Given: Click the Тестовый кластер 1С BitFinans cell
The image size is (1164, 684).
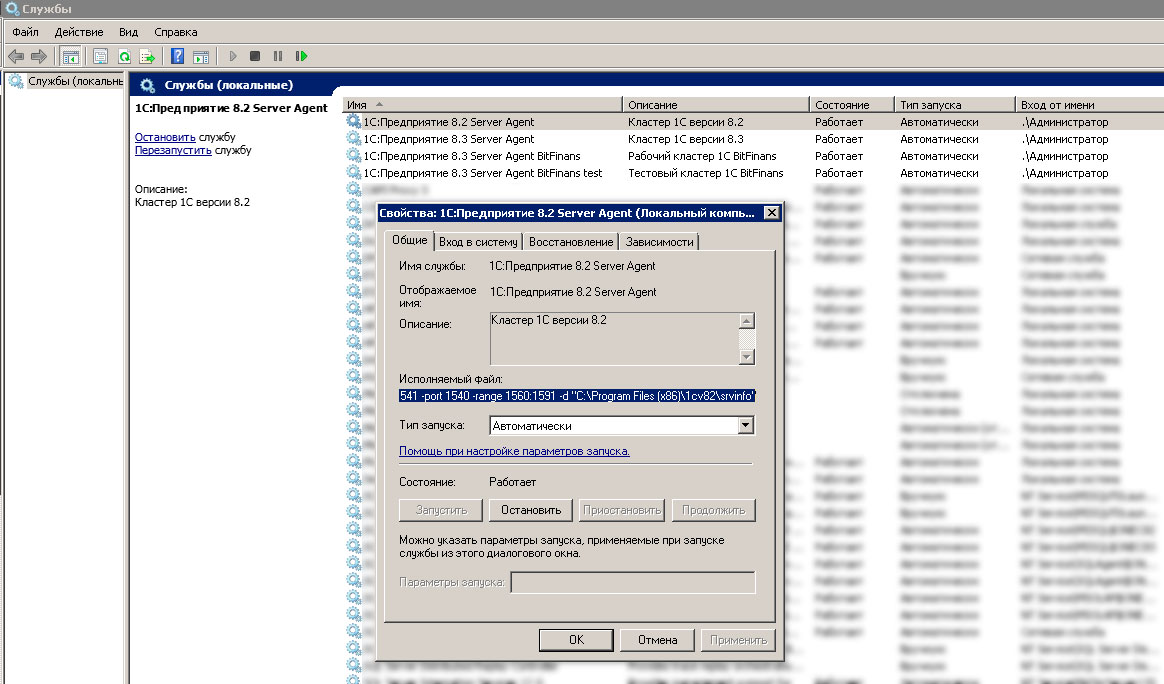Looking at the screenshot, I should pos(706,173).
